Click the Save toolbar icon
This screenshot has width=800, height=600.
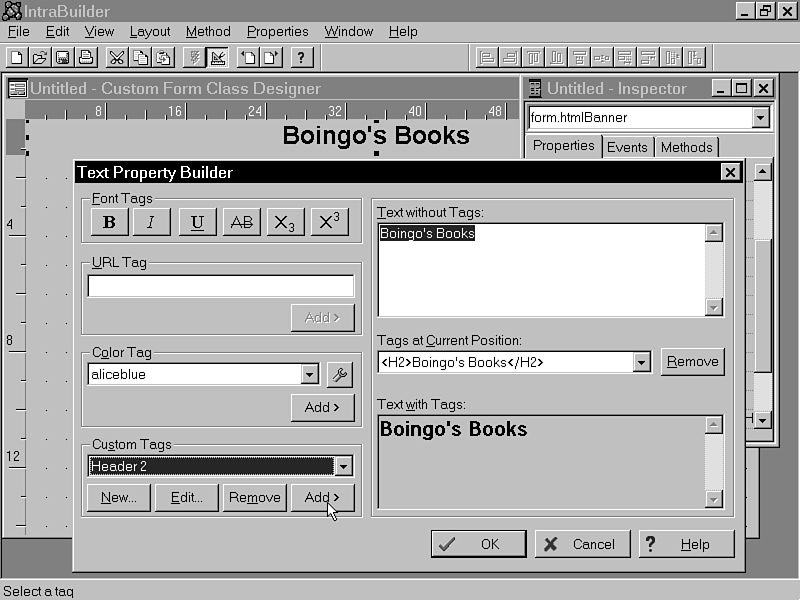63,57
